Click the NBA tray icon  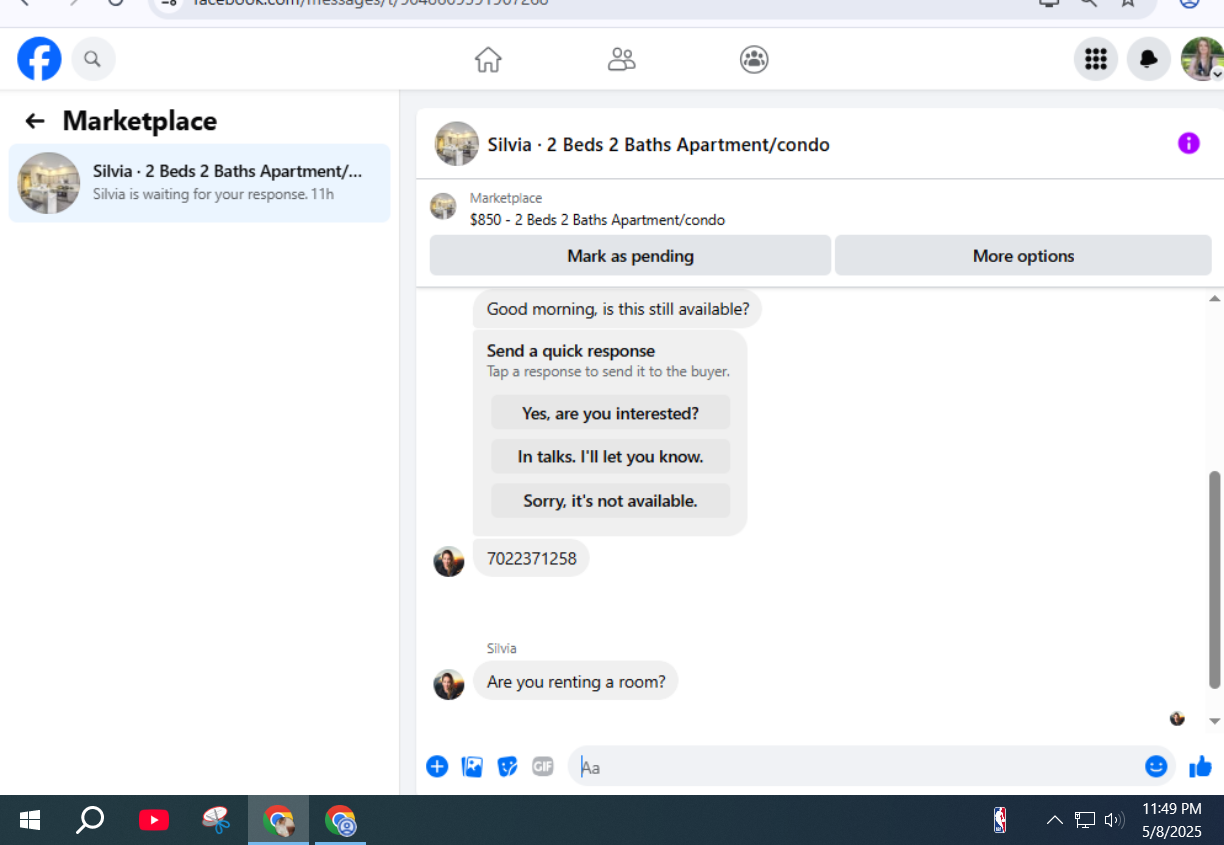(x=1000, y=821)
